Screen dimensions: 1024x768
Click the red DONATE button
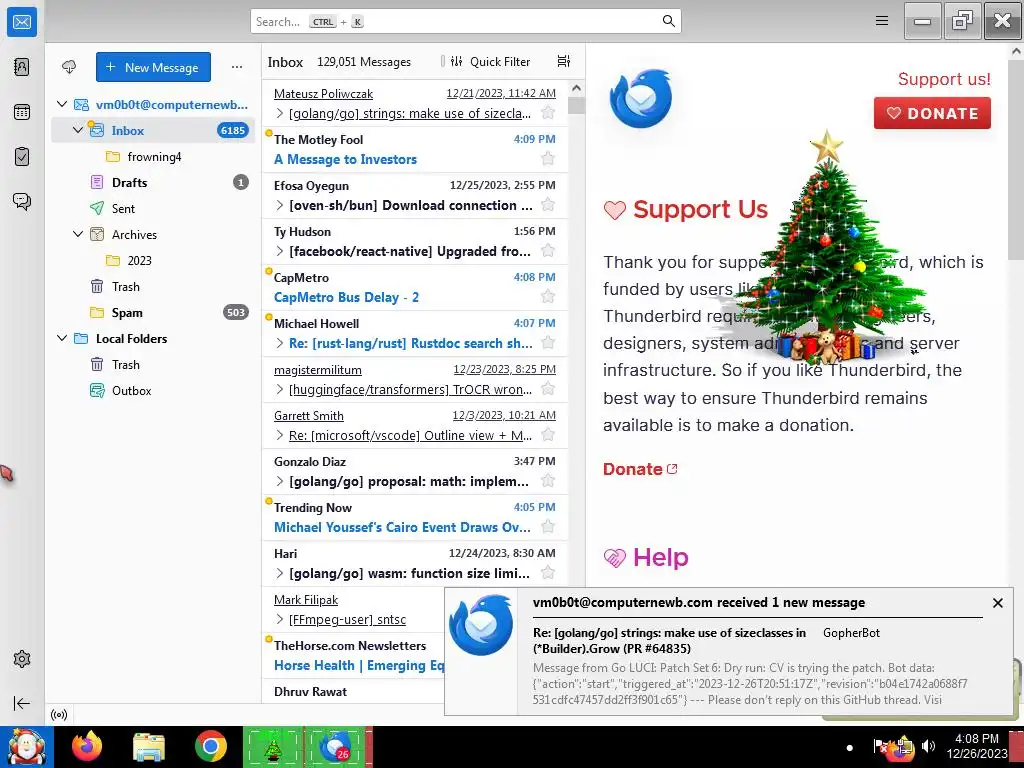[932, 113]
